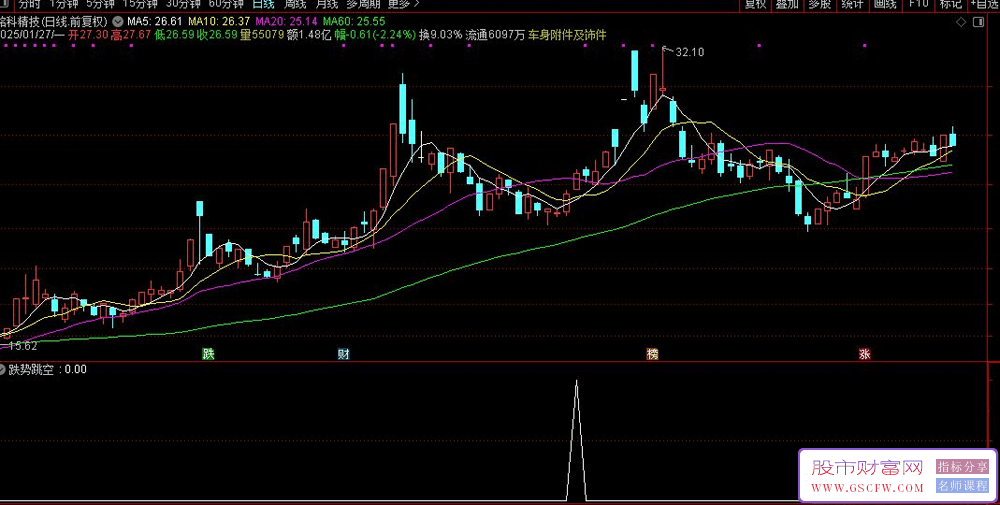Image resolution: width=1000 pixels, height=505 pixels.
Task: Select the 30分钟 period tab
Action: 182,4
